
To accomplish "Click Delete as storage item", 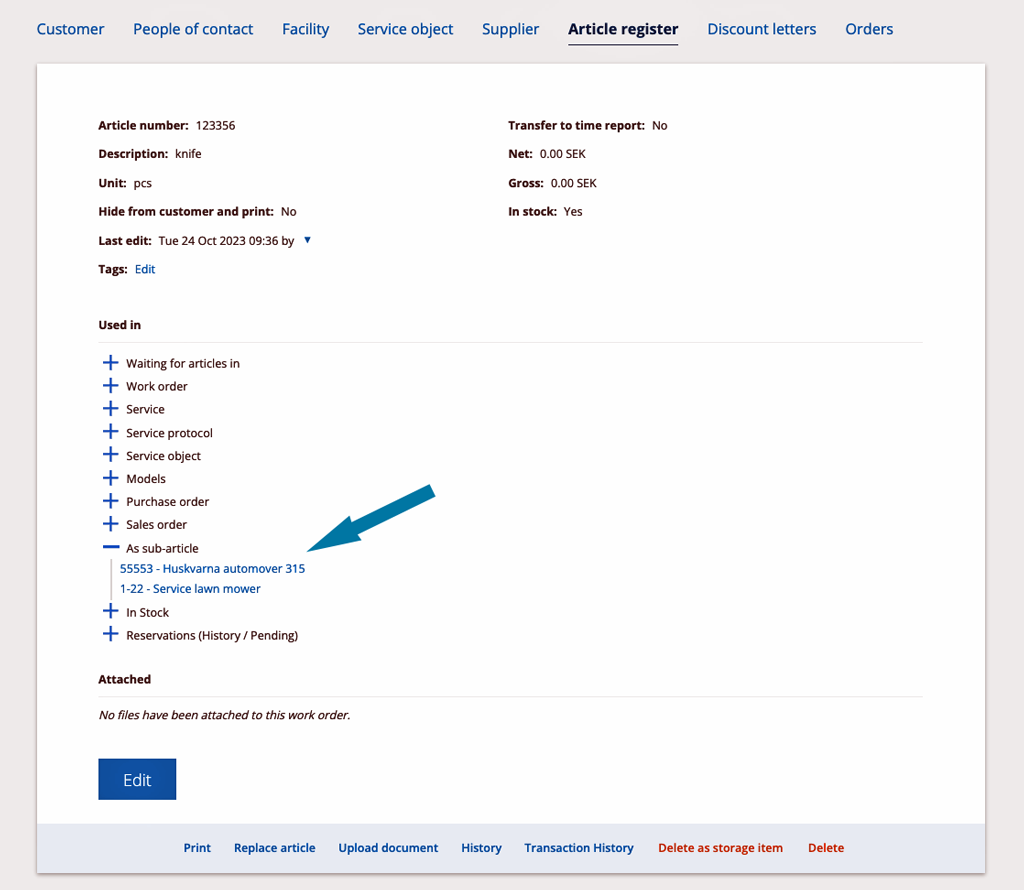I will 720,848.
